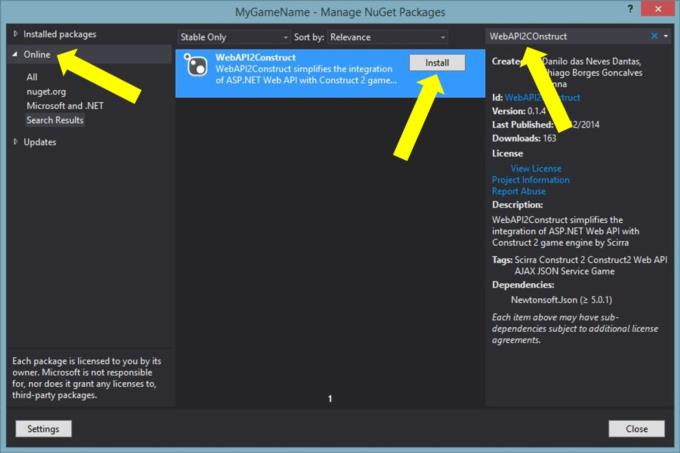
Task: Click the Version 0.1.4 text
Action: pyautogui.click(x=519, y=111)
